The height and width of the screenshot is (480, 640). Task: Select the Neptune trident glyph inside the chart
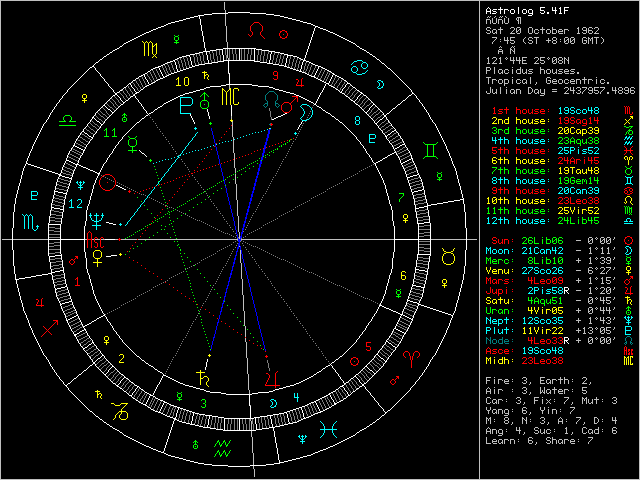click(x=96, y=220)
